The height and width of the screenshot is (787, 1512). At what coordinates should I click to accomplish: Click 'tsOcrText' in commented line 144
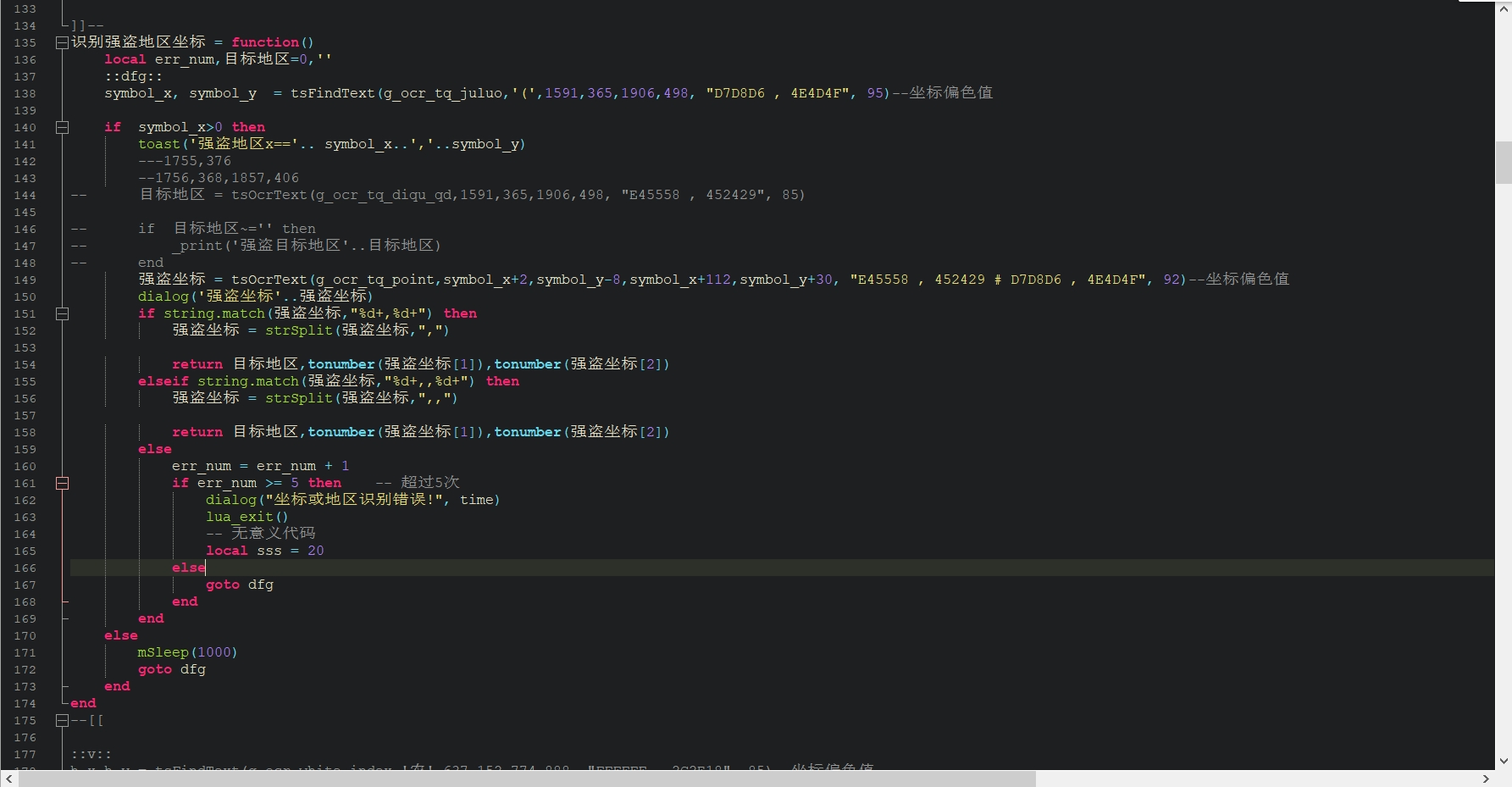pyautogui.click(x=269, y=195)
